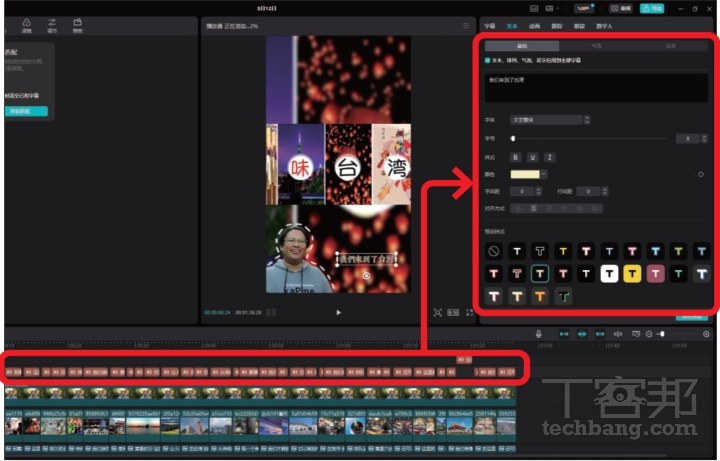Toggle auto snapping icon in timeline toolbar
This screenshot has width=720, height=461.
[x=582, y=334]
